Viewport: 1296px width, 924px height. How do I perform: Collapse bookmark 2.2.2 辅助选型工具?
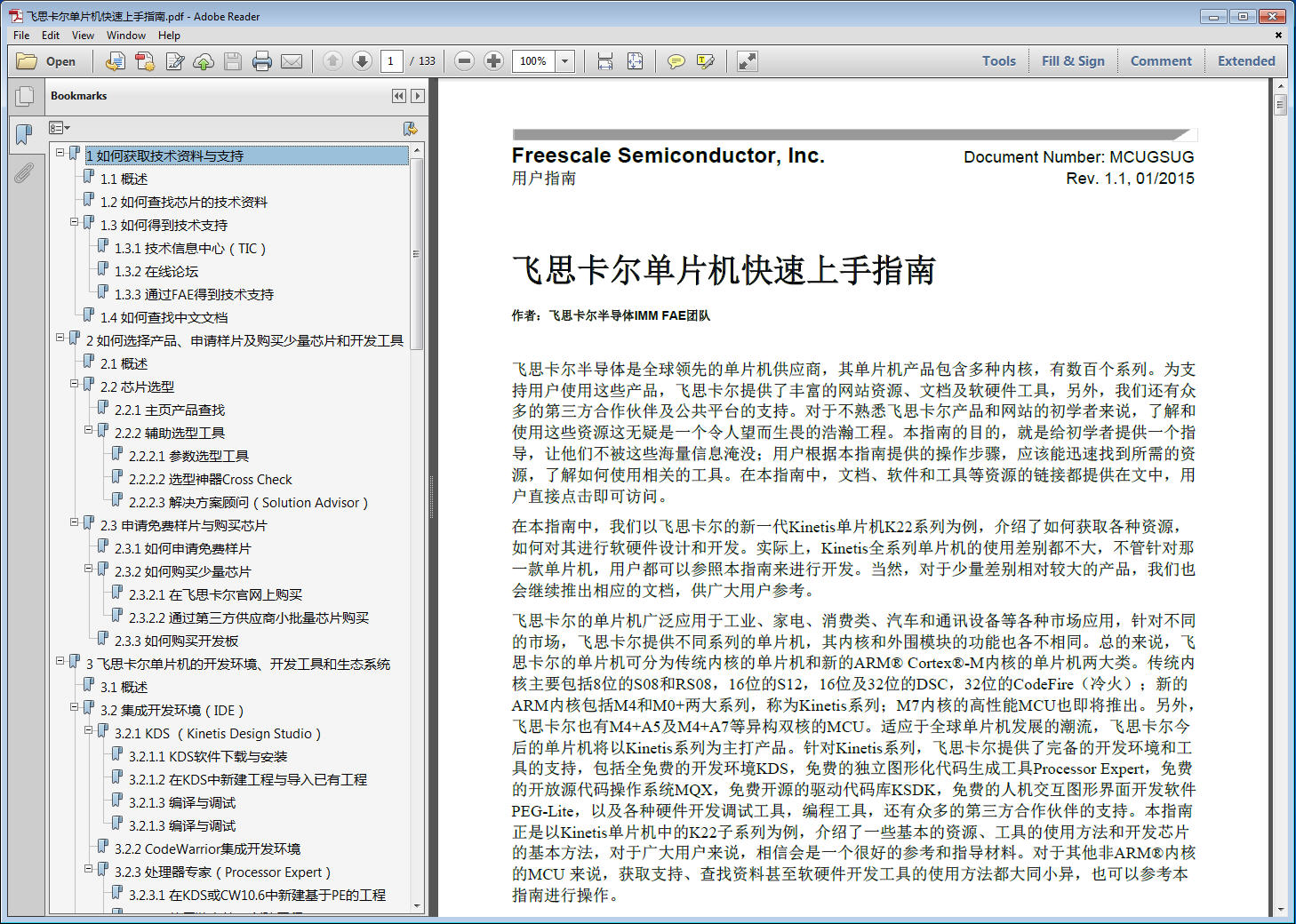[x=89, y=430]
